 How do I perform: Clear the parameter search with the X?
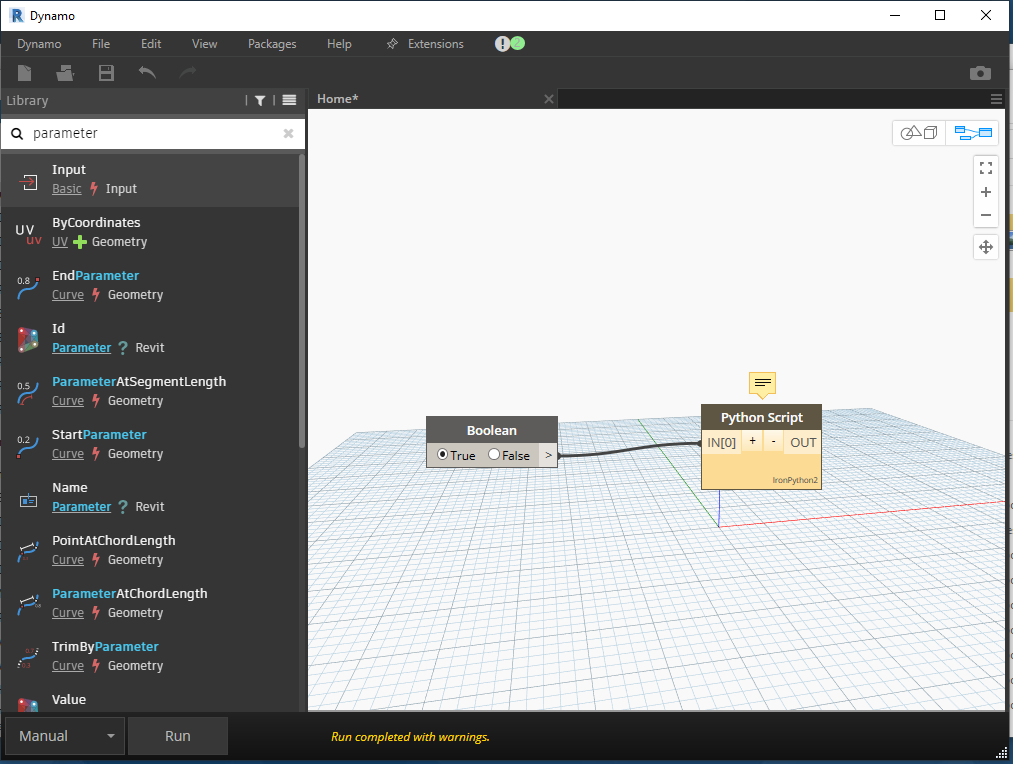coord(288,133)
